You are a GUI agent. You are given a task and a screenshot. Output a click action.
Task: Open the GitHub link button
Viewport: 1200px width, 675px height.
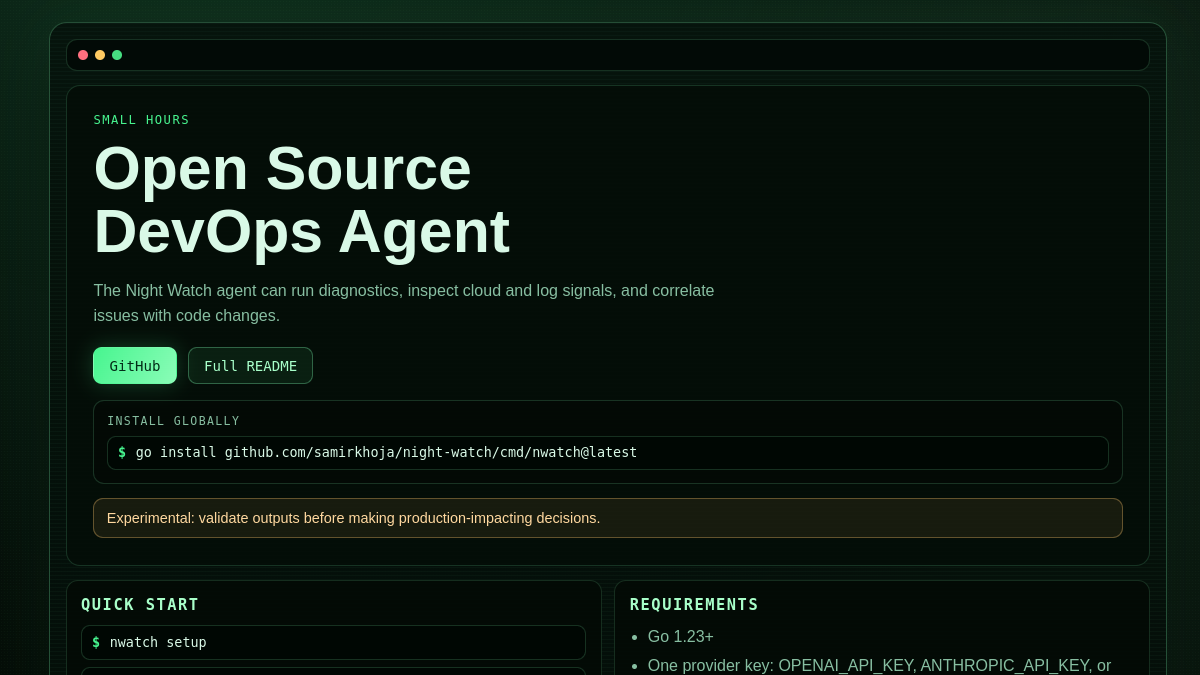135,366
